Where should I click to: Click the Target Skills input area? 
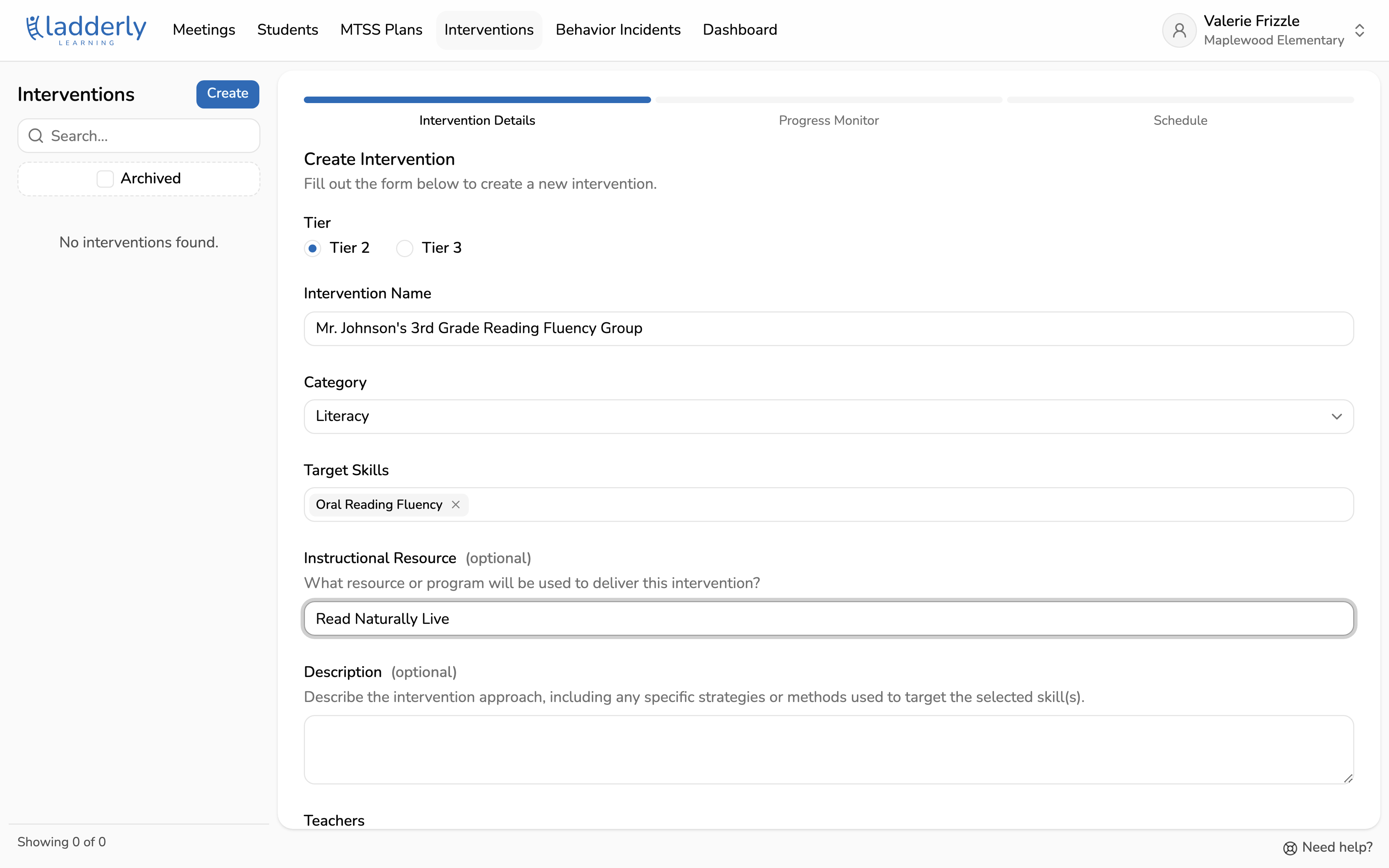click(x=828, y=505)
